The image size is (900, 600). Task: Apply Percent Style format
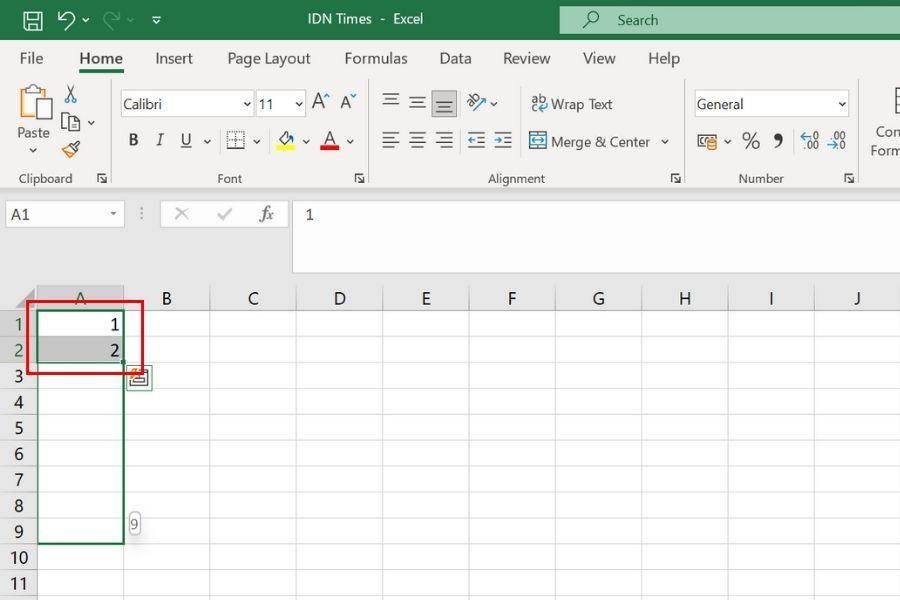(x=751, y=141)
